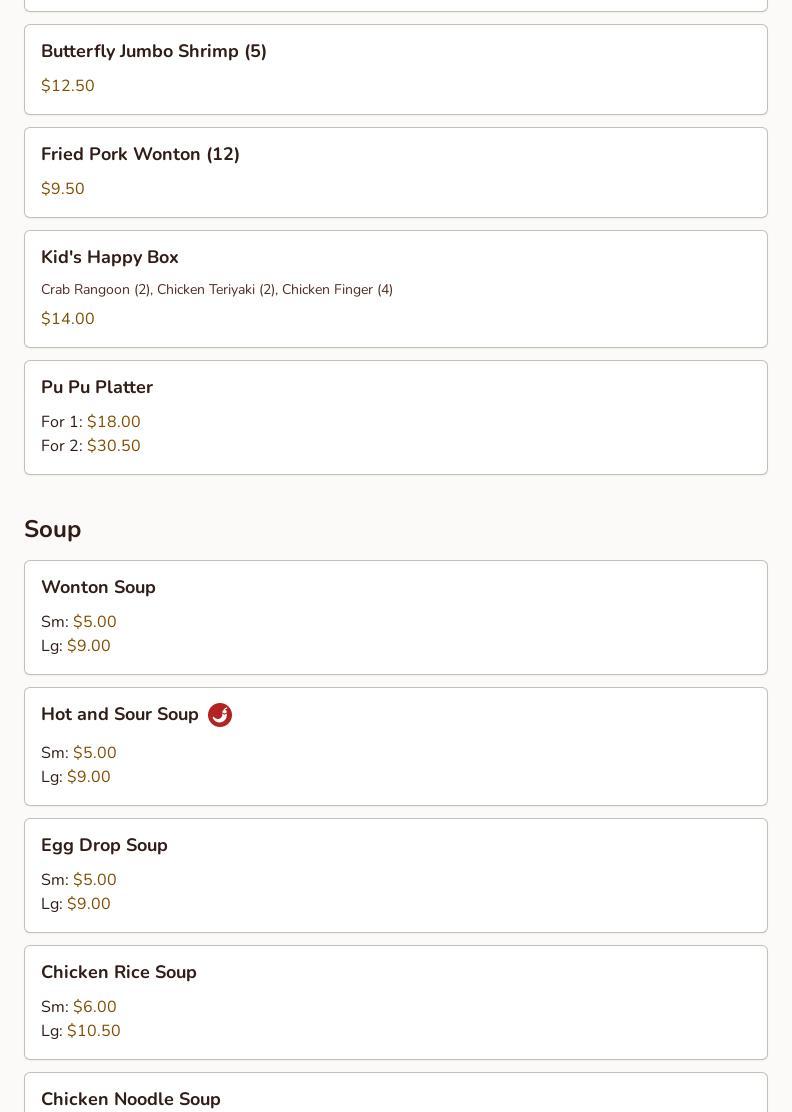Select the Wonton Soup item title
792x1112 pixels.
pyautogui.click(x=98, y=587)
